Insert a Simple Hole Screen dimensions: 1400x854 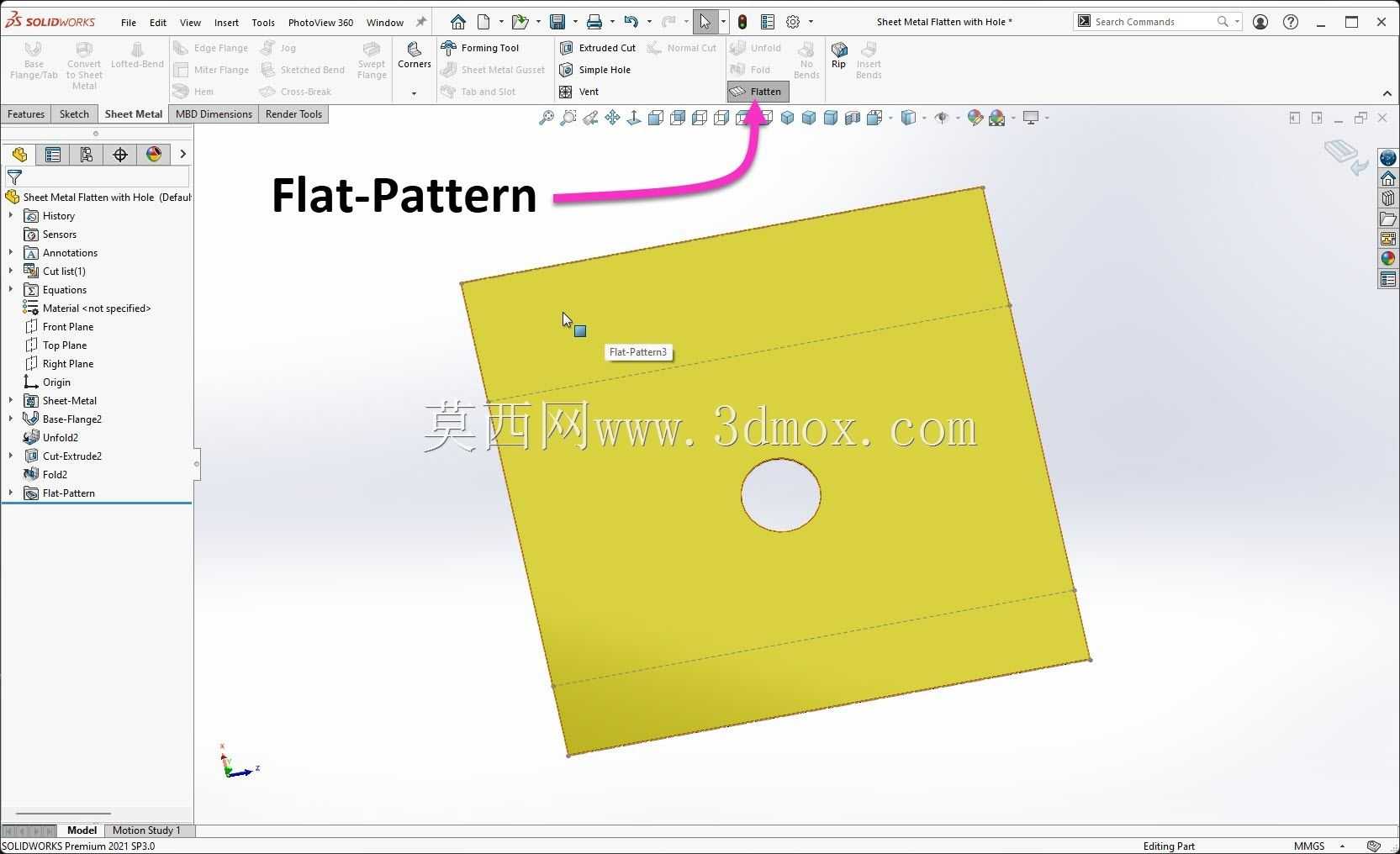click(595, 70)
